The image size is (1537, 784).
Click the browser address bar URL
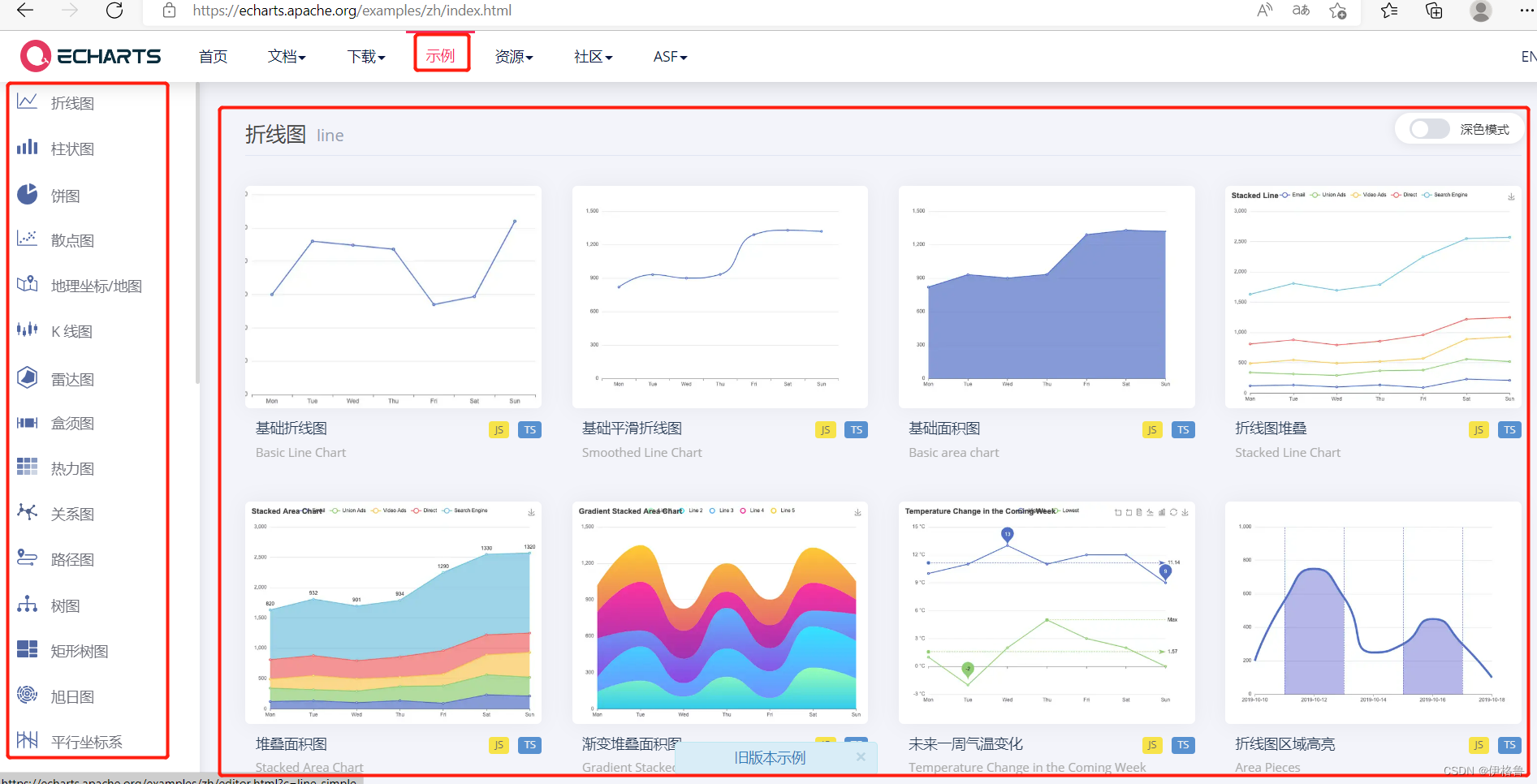click(x=352, y=11)
